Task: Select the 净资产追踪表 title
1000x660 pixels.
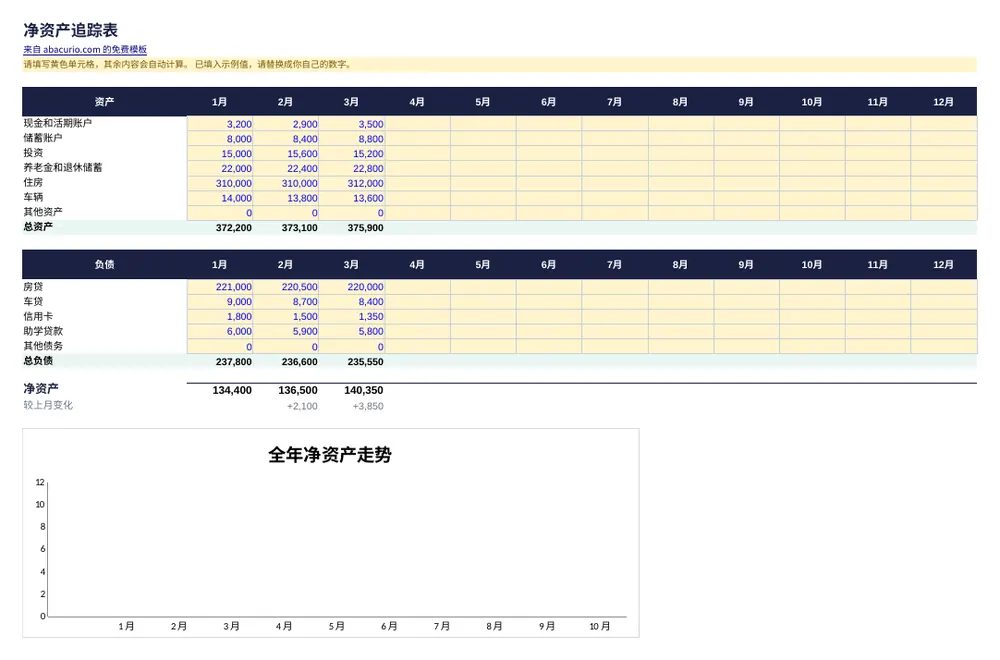Action: tap(71, 30)
